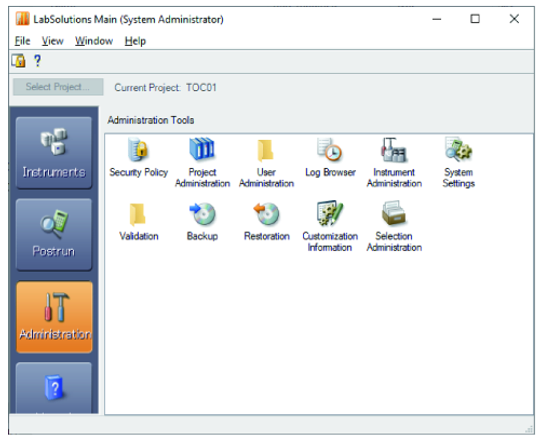Open Selection Administration tool

point(394,226)
